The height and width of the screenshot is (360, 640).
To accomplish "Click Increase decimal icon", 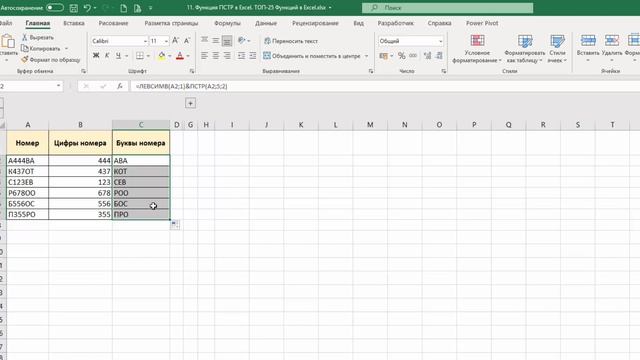I will pos(427,56).
